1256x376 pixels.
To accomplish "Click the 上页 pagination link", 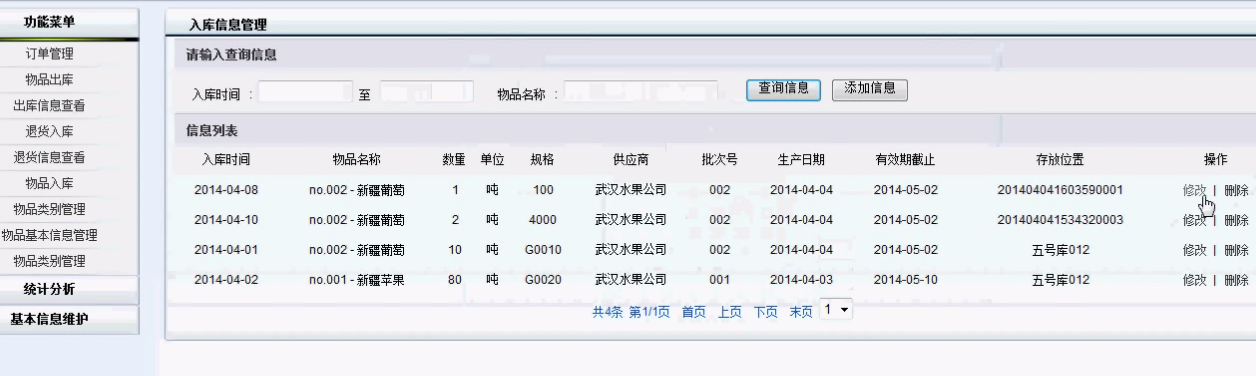I will (730, 312).
